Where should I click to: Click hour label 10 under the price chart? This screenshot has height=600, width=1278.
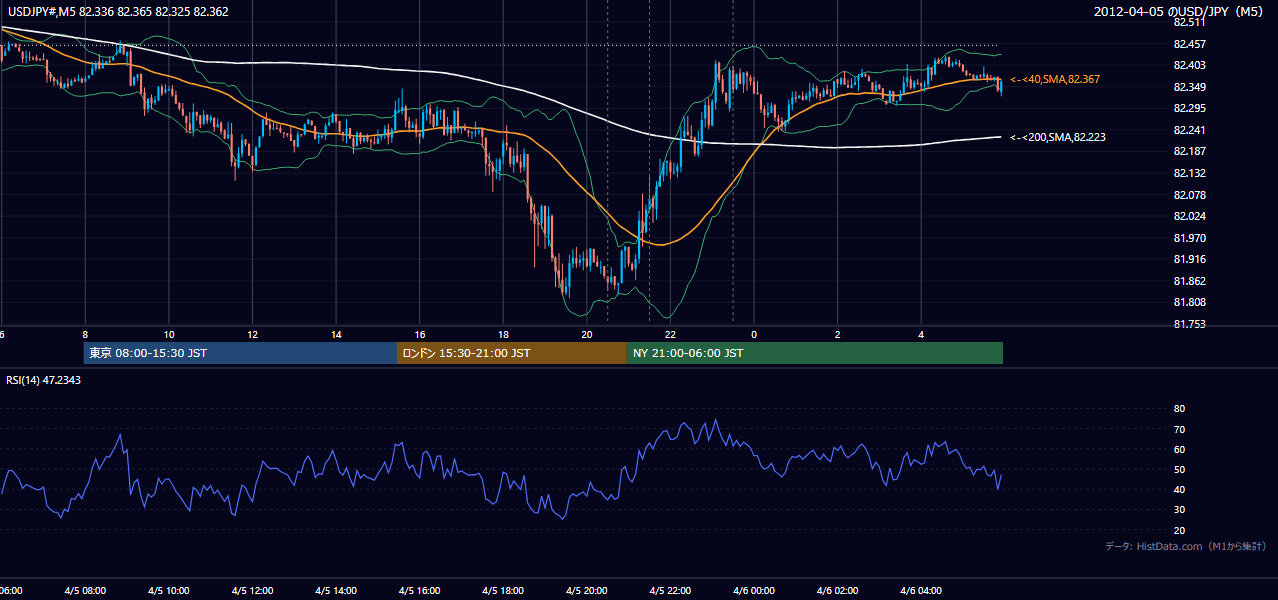(169, 335)
